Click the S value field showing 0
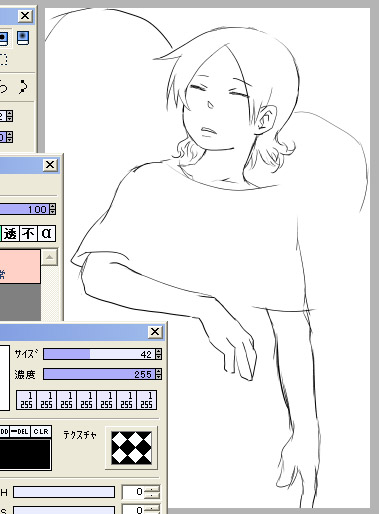The image size is (379, 514). point(134,510)
